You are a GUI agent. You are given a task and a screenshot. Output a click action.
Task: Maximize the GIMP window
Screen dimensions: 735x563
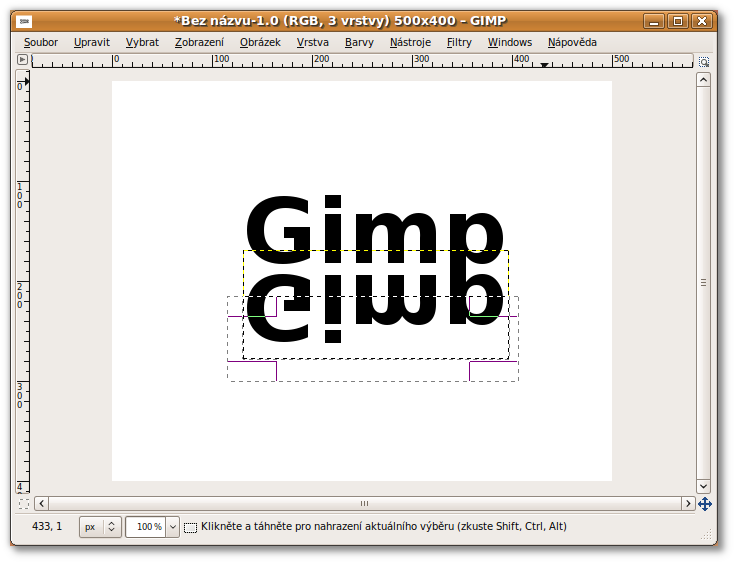677,21
